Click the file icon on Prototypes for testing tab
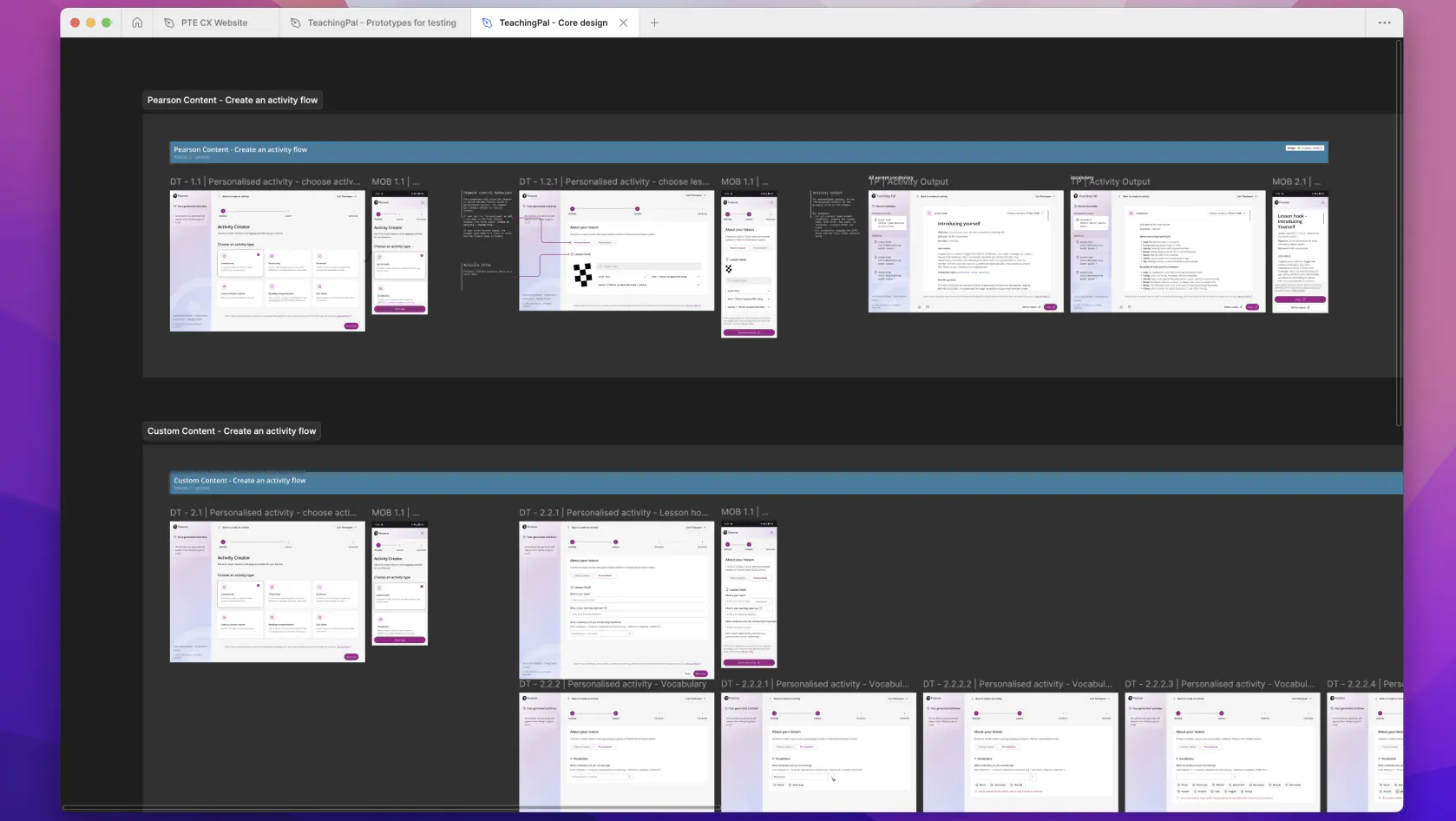 (296, 23)
